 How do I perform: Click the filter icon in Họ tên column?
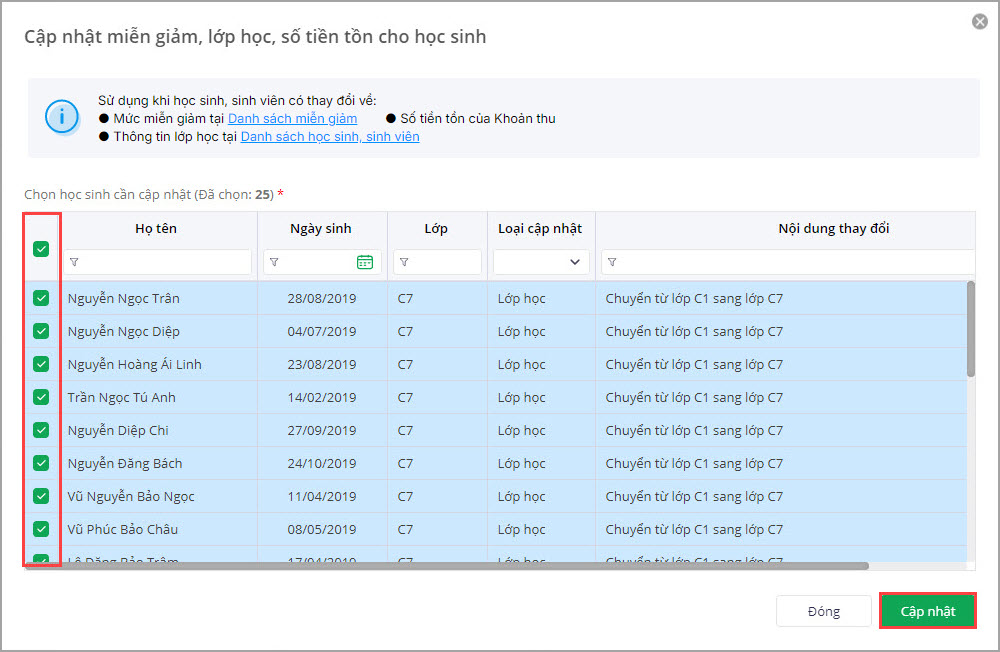point(75,262)
